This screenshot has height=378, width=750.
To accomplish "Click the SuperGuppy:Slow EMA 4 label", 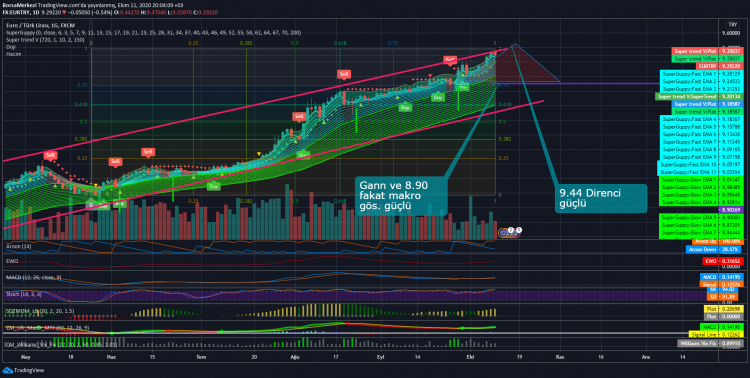I will click(x=701, y=202).
